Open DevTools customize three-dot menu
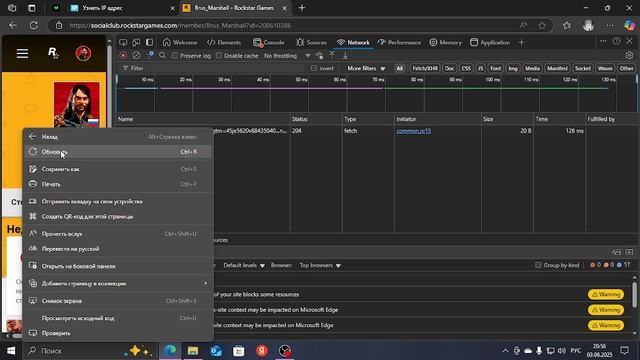The height and width of the screenshot is (360, 640). (x=603, y=41)
